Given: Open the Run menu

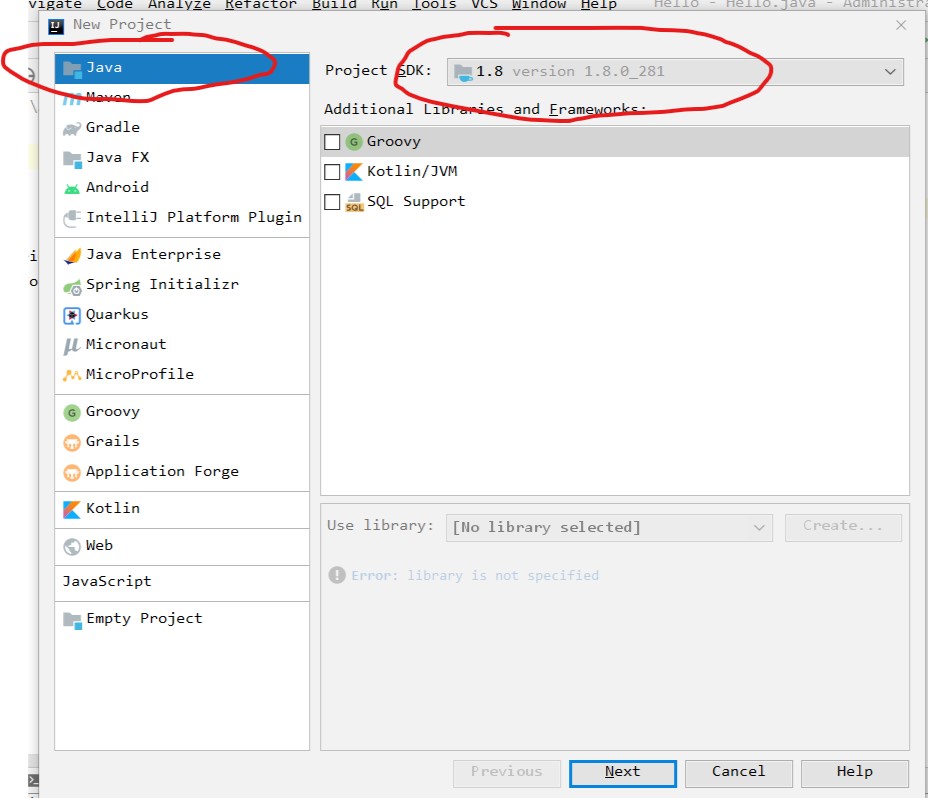Looking at the screenshot, I should [384, 5].
